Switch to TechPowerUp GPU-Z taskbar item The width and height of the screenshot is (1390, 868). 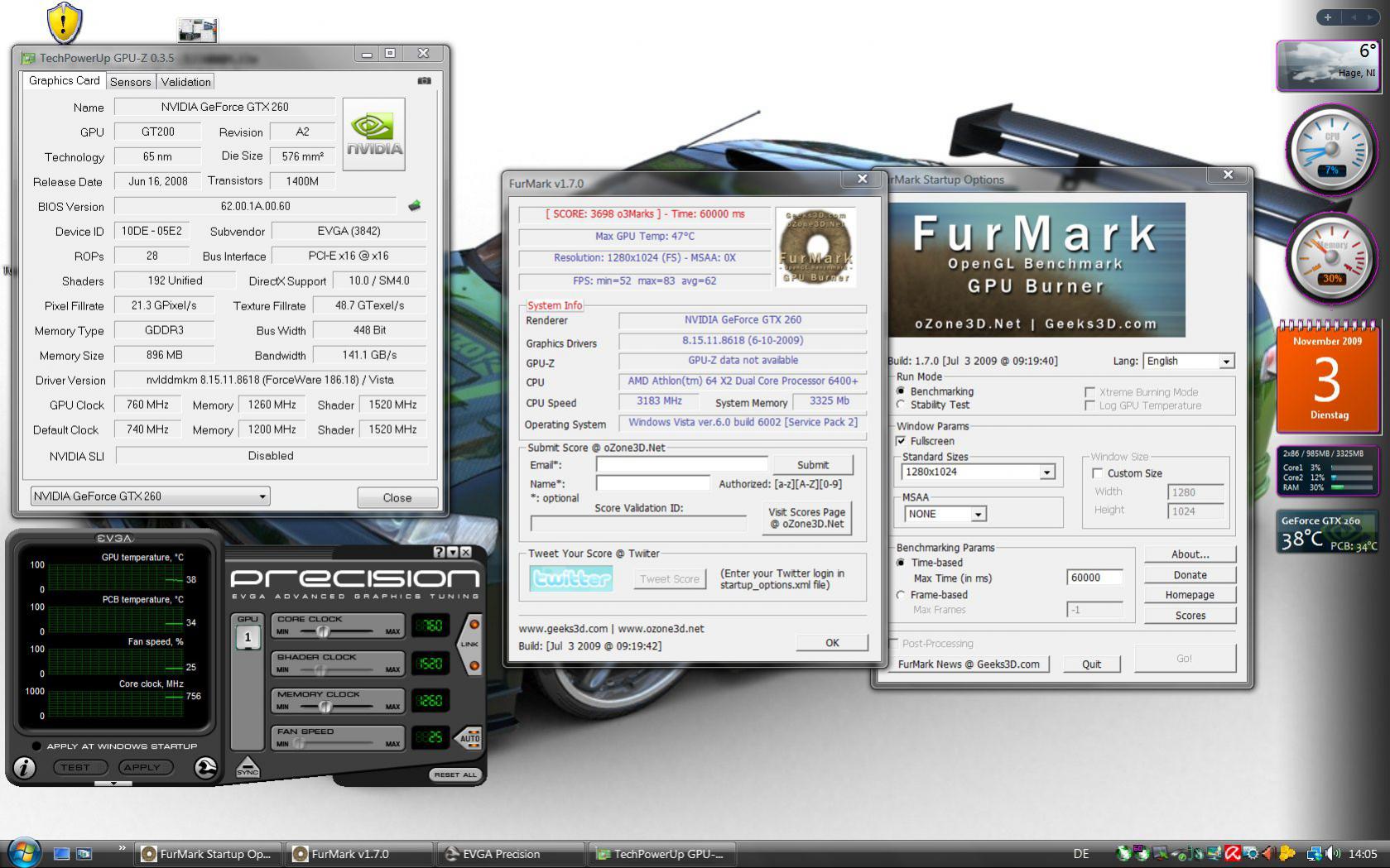click(662, 854)
